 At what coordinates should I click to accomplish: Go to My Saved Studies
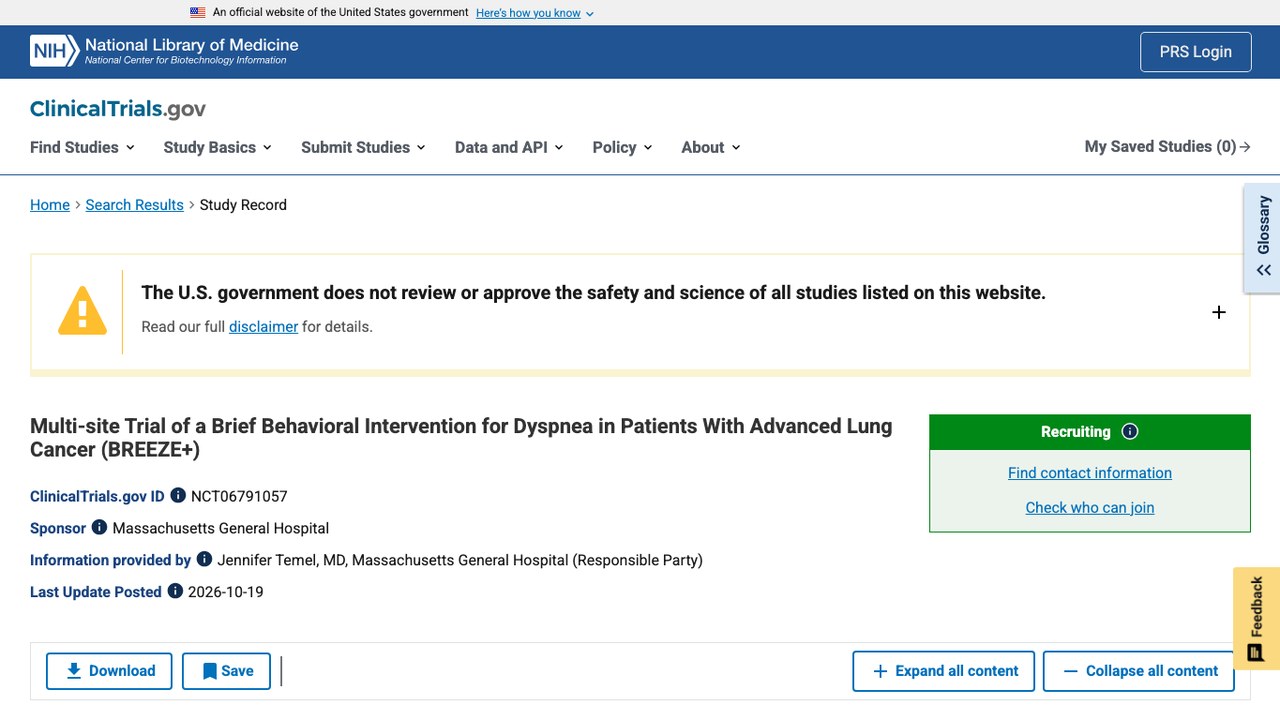pos(1167,147)
